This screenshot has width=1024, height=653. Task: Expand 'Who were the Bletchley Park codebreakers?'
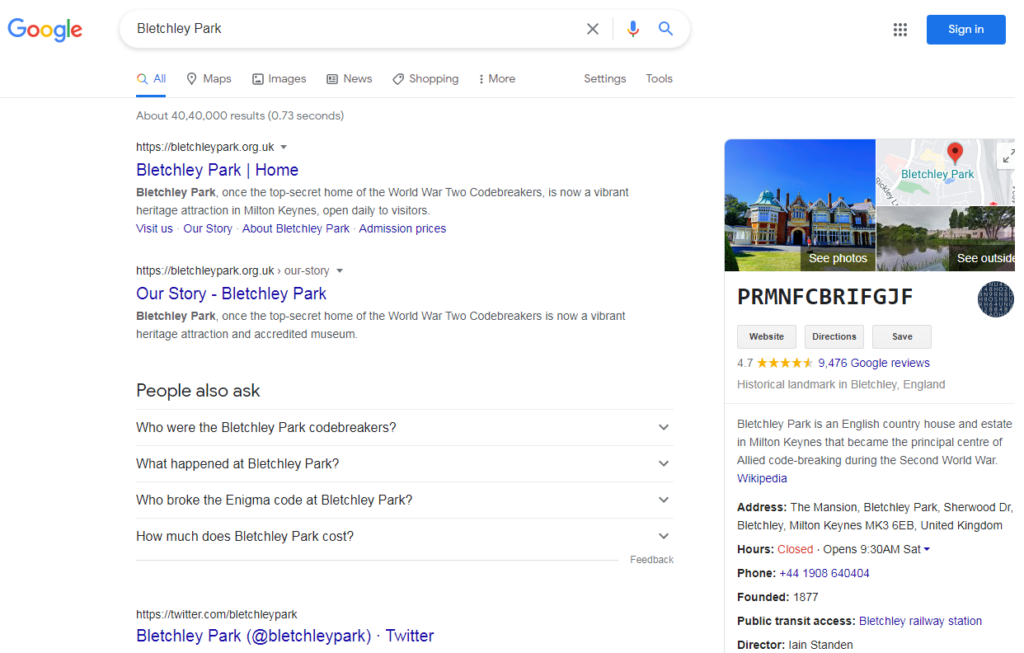[404, 428]
